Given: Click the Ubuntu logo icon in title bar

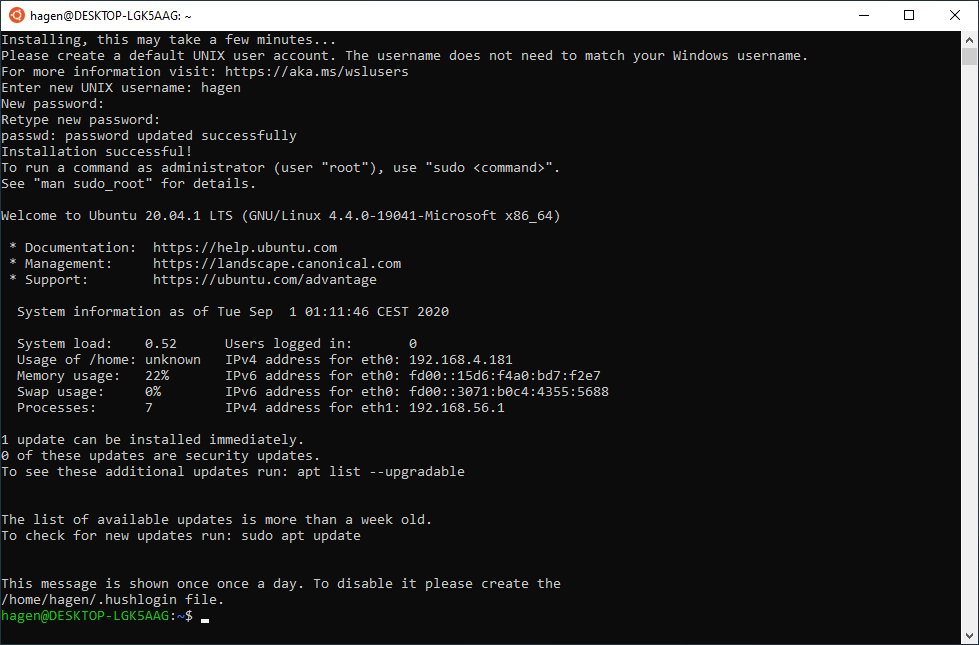Looking at the screenshot, I should (x=17, y=16).
